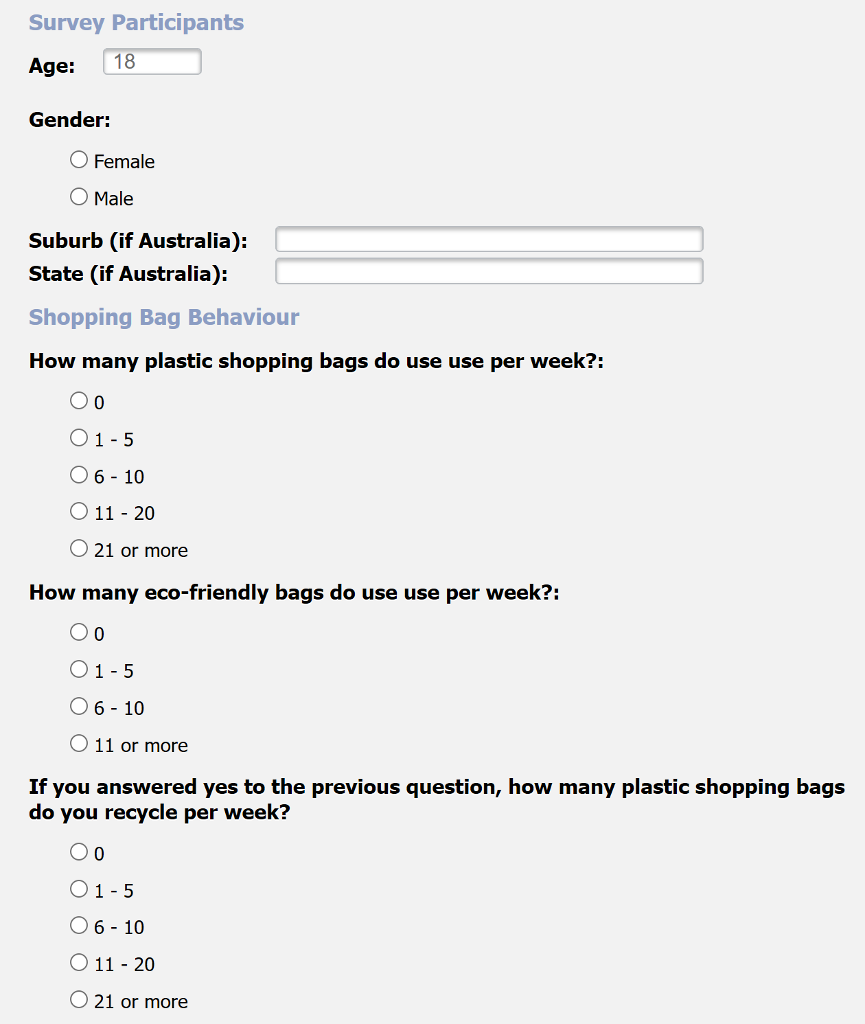This screenshot has height=1024, width=865.
Task: Select Male as the gender
Action: pyautogui.click(x=78, y=196)
